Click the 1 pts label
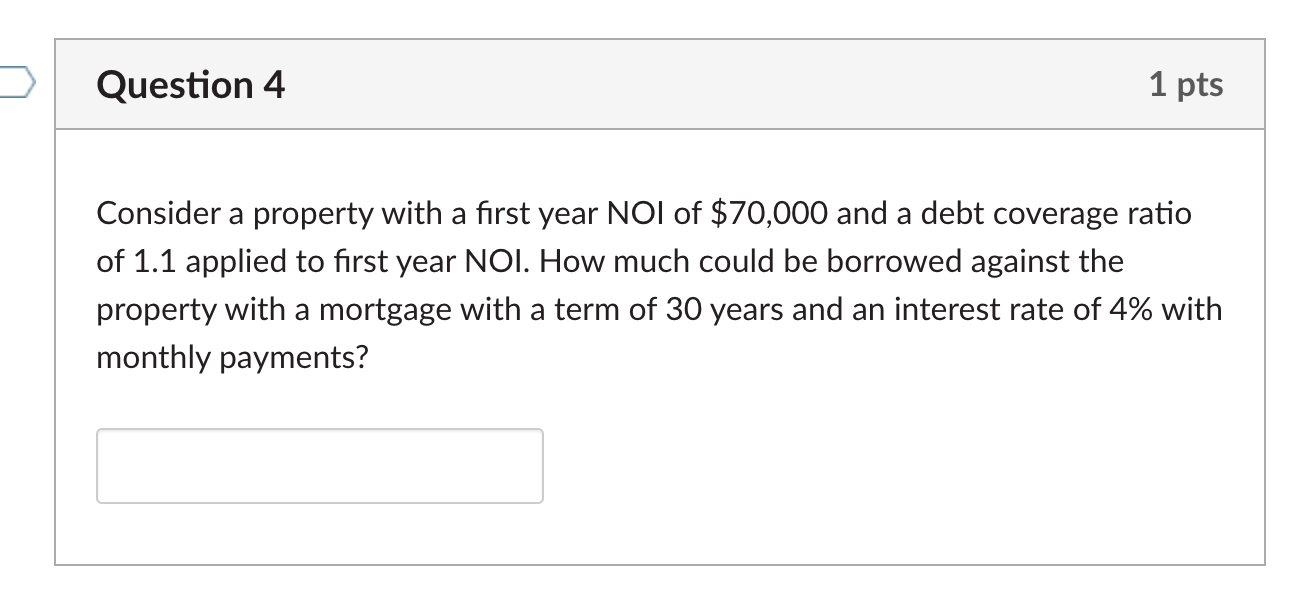 [x=1188, y=85]
